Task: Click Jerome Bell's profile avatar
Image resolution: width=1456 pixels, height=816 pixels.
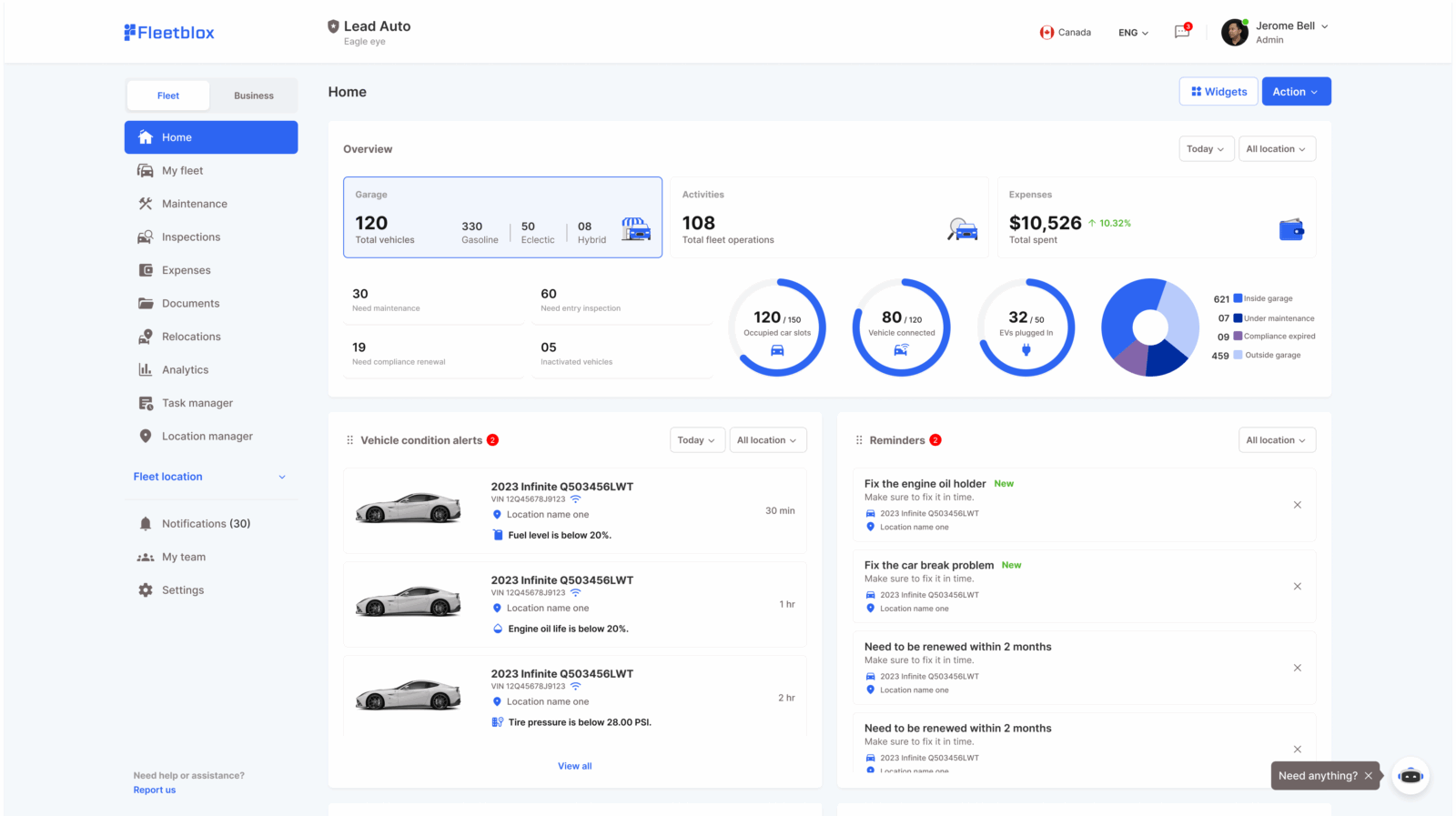Action: click(1234, 32)
